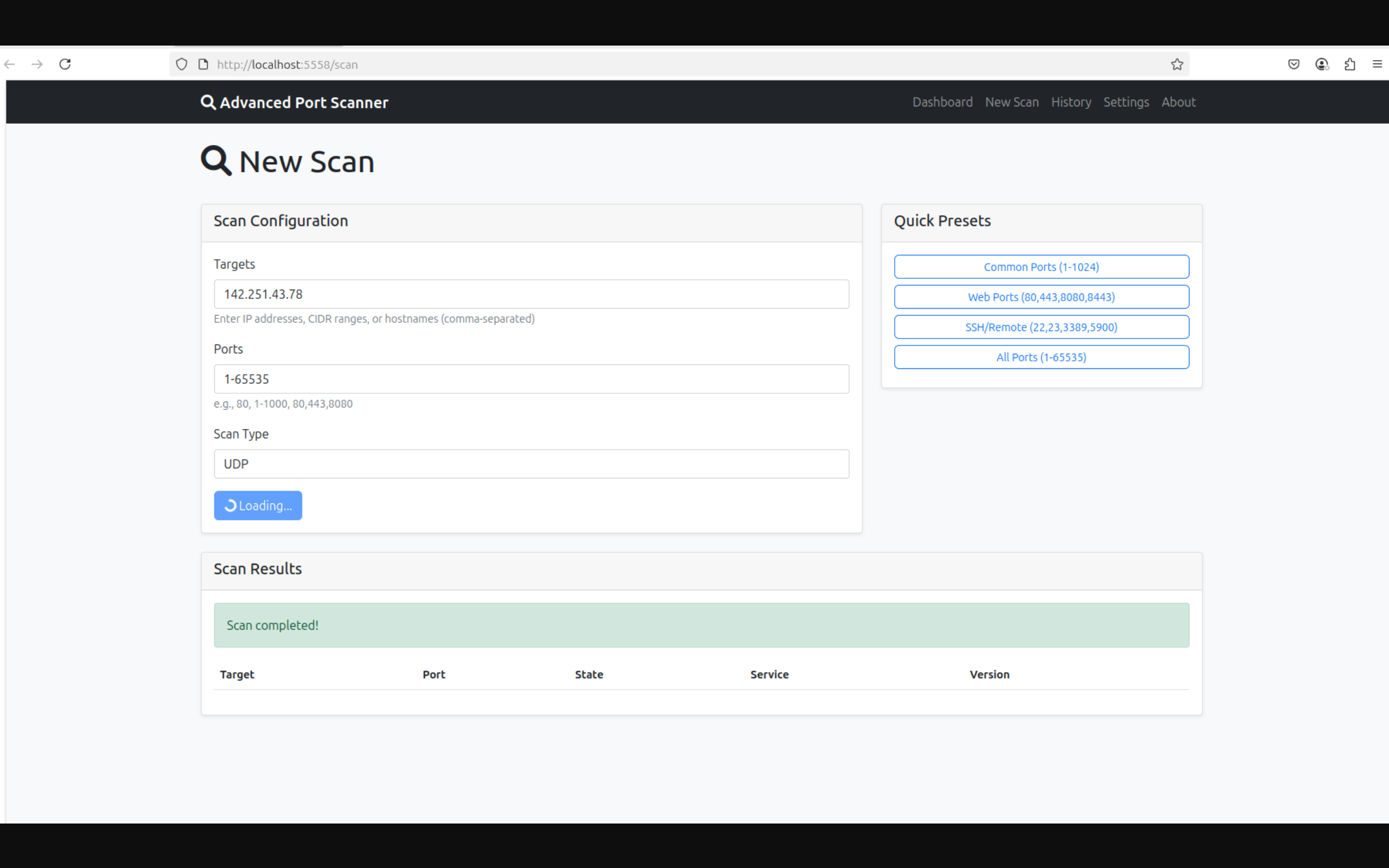Bookmark this page with the star icon

tap(1177, 65)
